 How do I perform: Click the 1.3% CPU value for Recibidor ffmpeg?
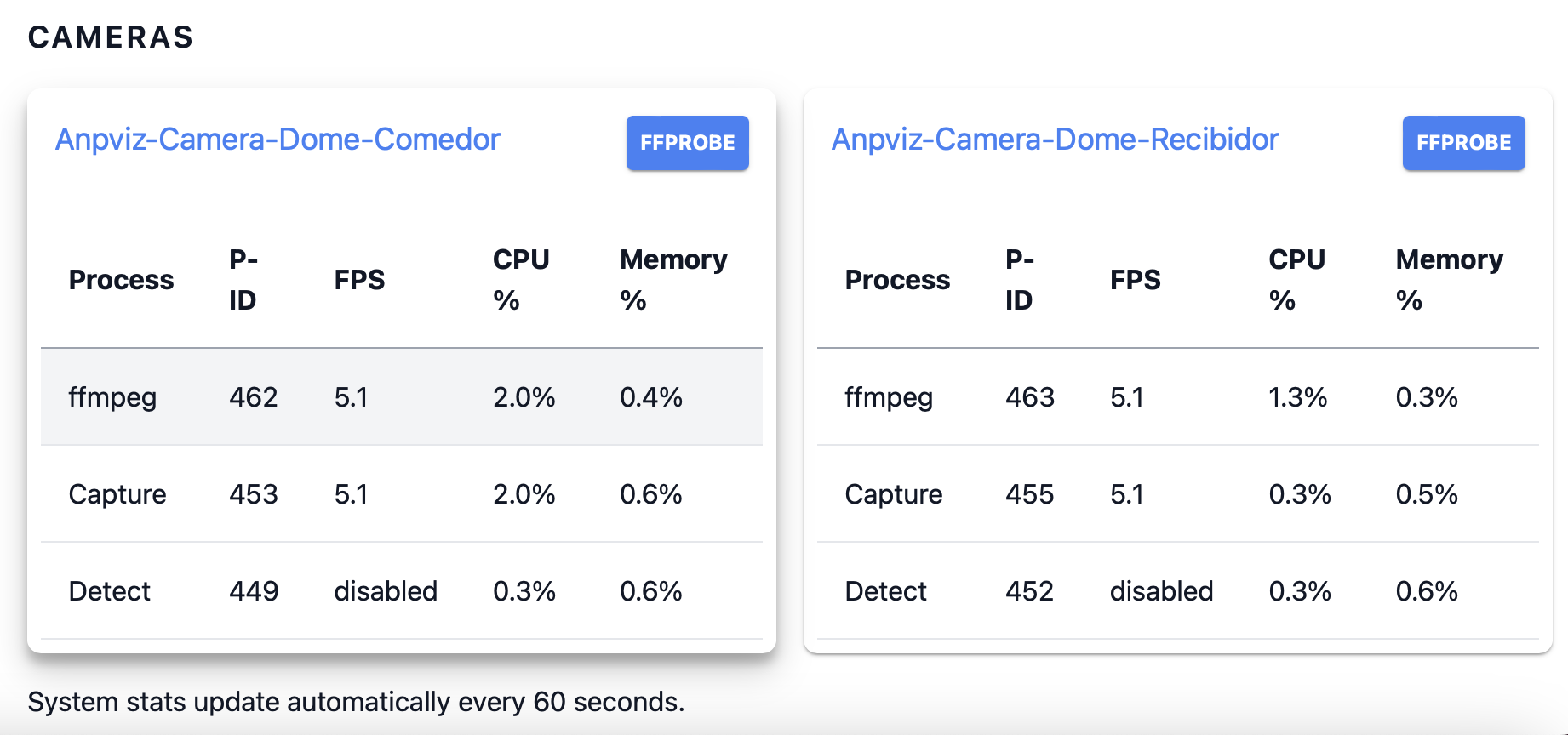[1298, 397]
